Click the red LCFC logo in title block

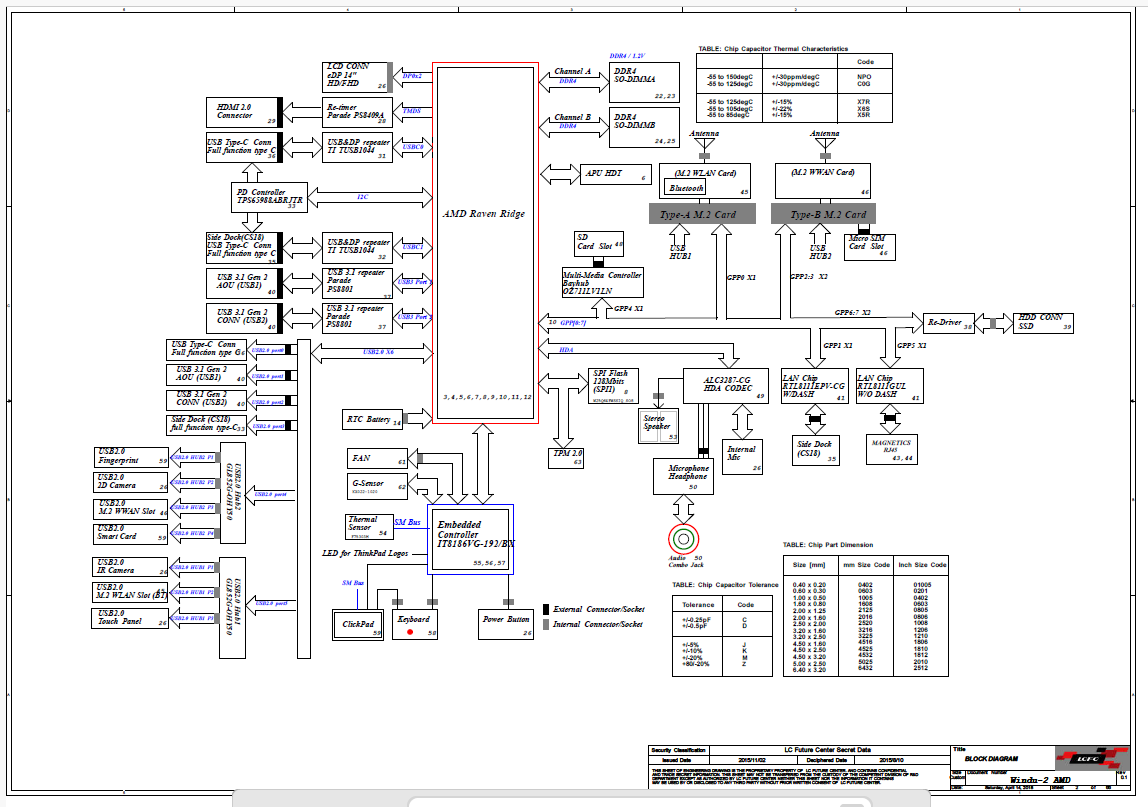[1091, 758]
